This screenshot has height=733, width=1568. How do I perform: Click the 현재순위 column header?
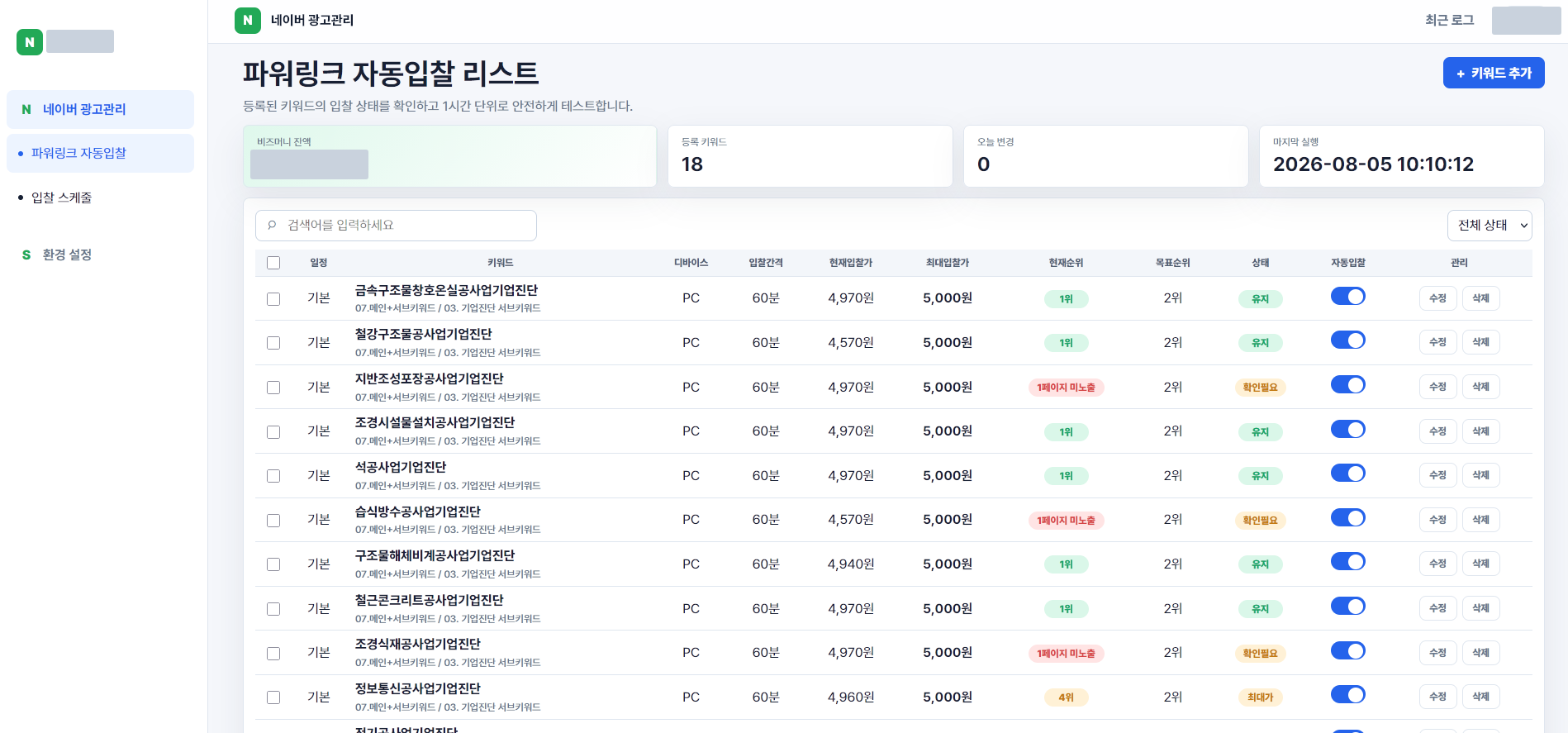[1066, 263]
